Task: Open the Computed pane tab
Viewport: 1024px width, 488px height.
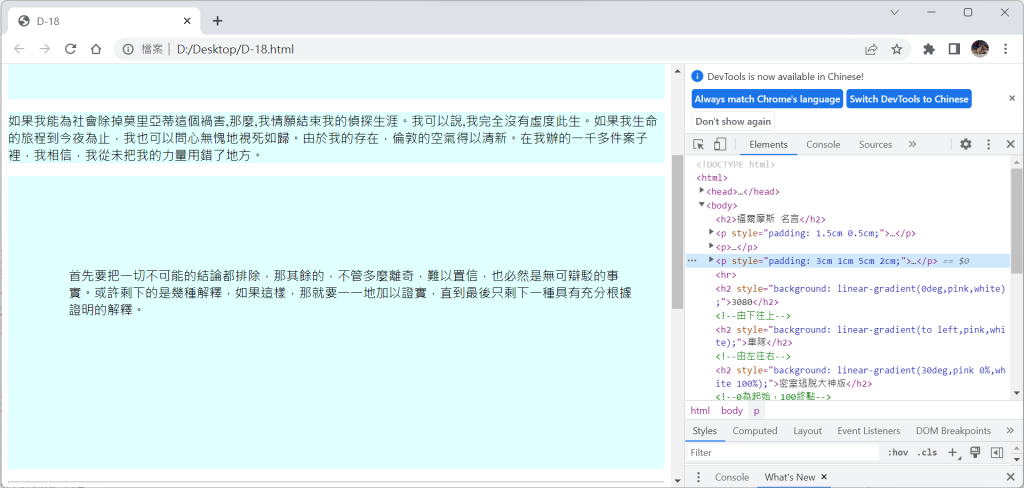Action: click(755, 431)
